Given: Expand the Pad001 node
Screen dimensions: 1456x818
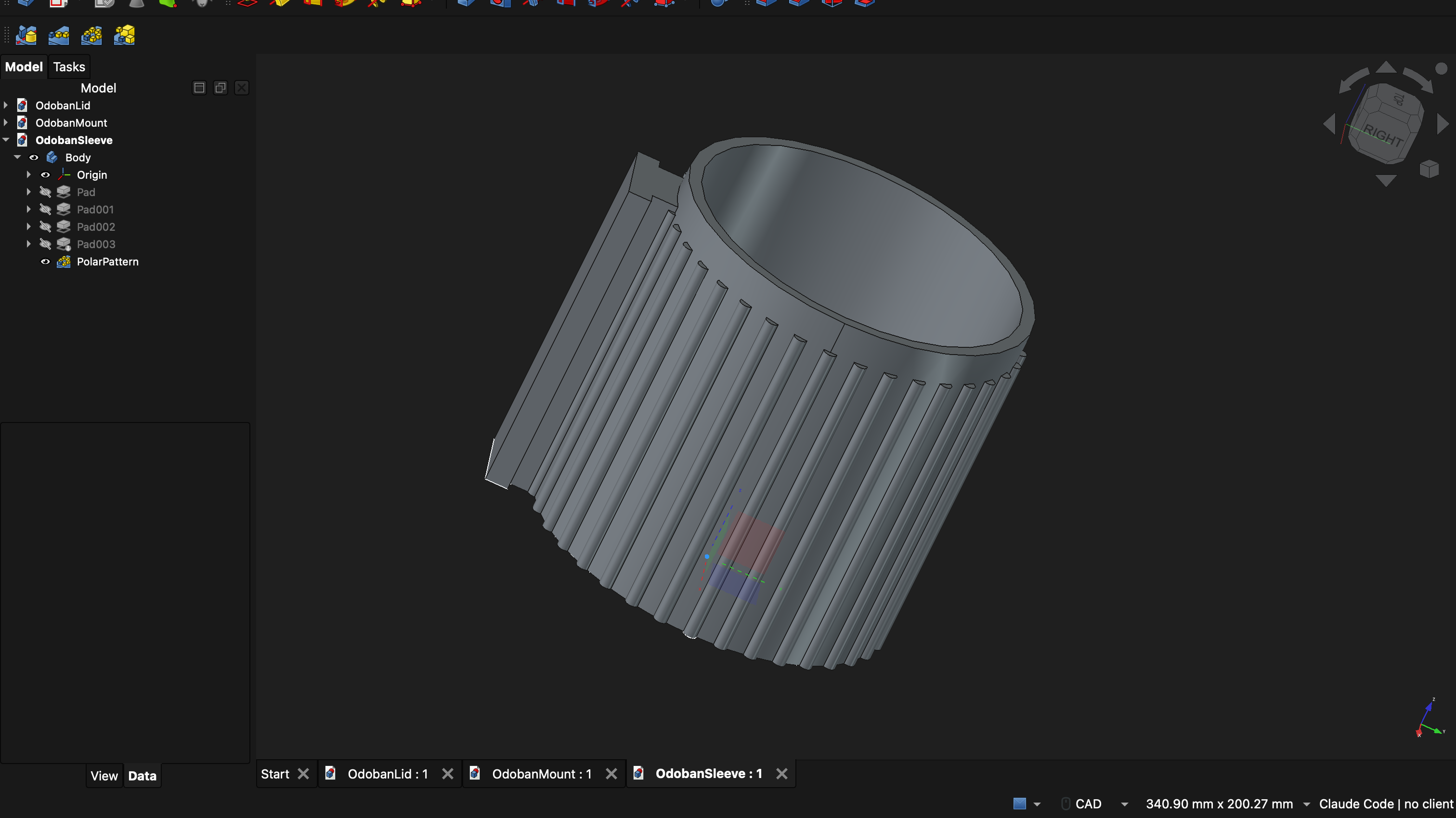Looking at the screenshot, I should [29, 209].
